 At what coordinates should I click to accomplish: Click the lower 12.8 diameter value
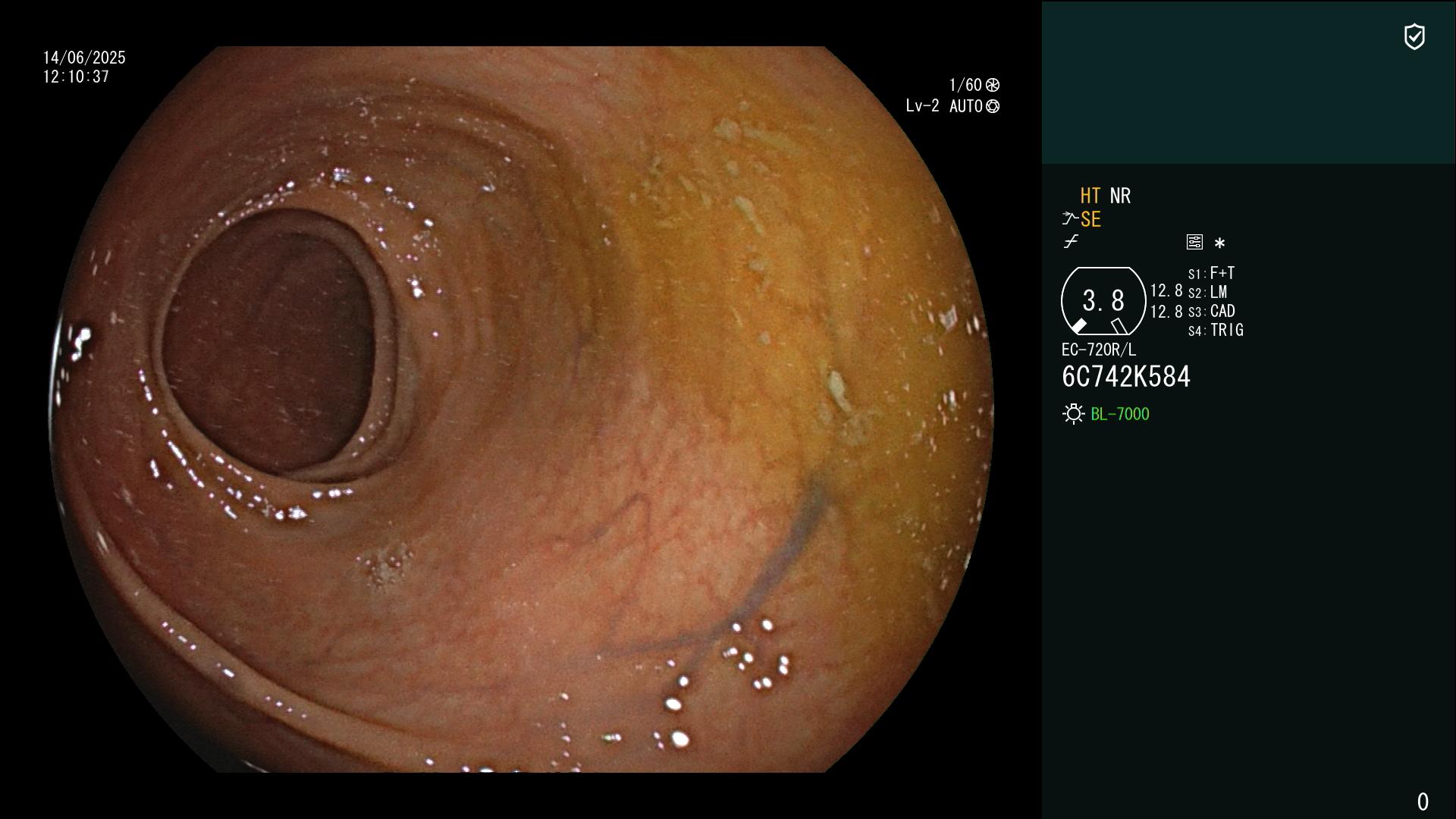click(x=1166, y=312)
